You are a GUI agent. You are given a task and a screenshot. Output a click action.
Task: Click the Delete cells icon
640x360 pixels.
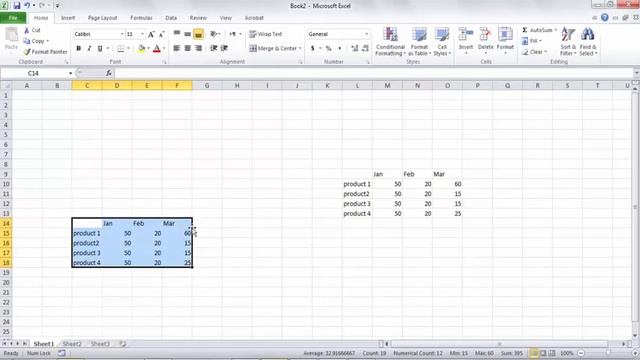(x=485, y=34)
